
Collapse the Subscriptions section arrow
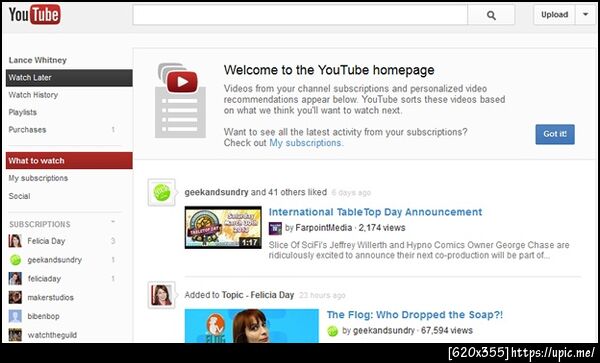[x=113, y=221]
